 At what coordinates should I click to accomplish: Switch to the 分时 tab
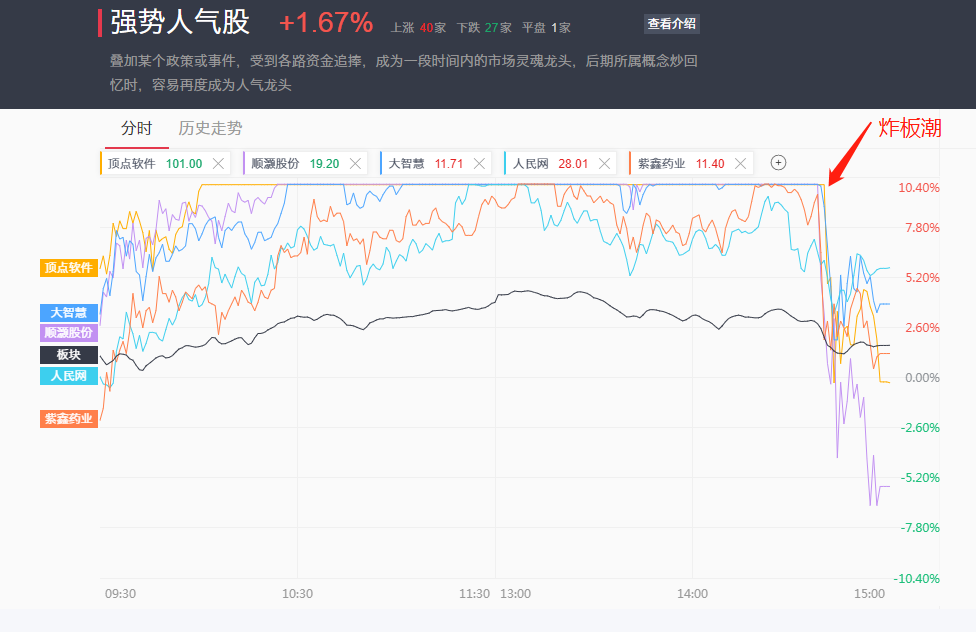(x=137, y=129)
